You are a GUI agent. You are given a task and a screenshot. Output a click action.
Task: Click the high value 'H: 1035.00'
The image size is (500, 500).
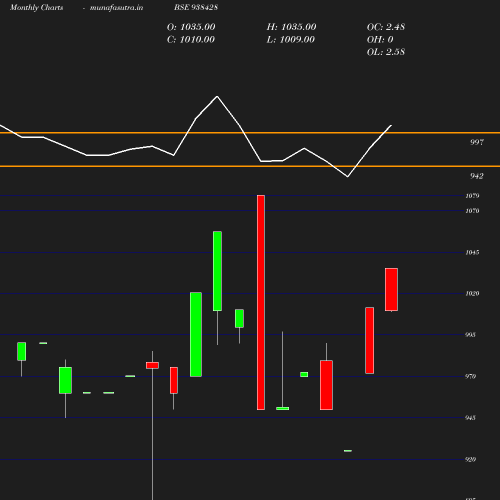pyautogui.click(x=291, y=27)
